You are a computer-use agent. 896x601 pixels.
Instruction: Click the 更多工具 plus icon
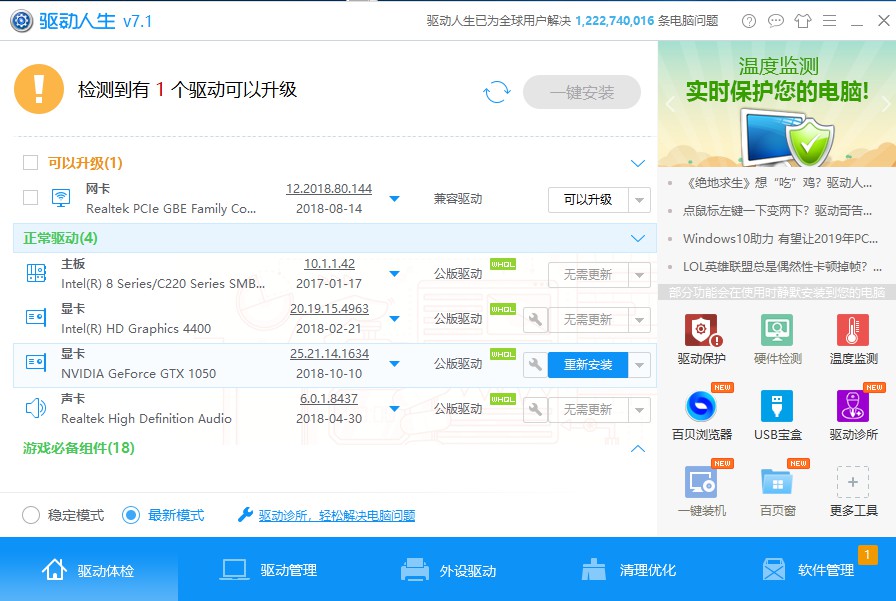click(853, 482)
